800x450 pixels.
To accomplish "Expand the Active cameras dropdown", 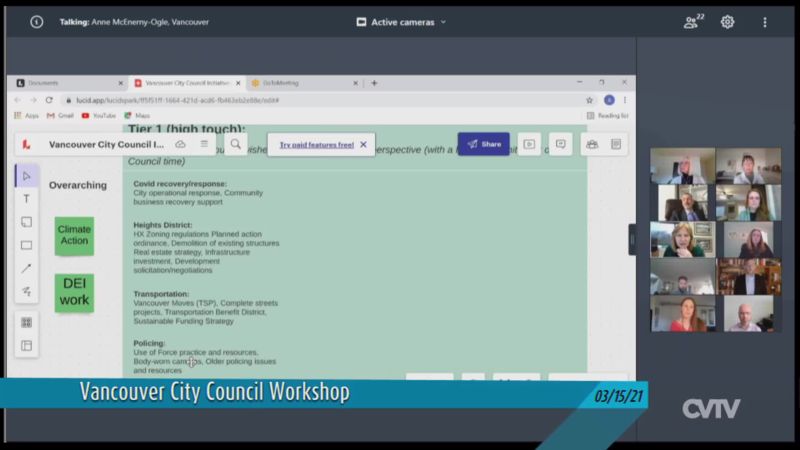I will pos(402,22).
